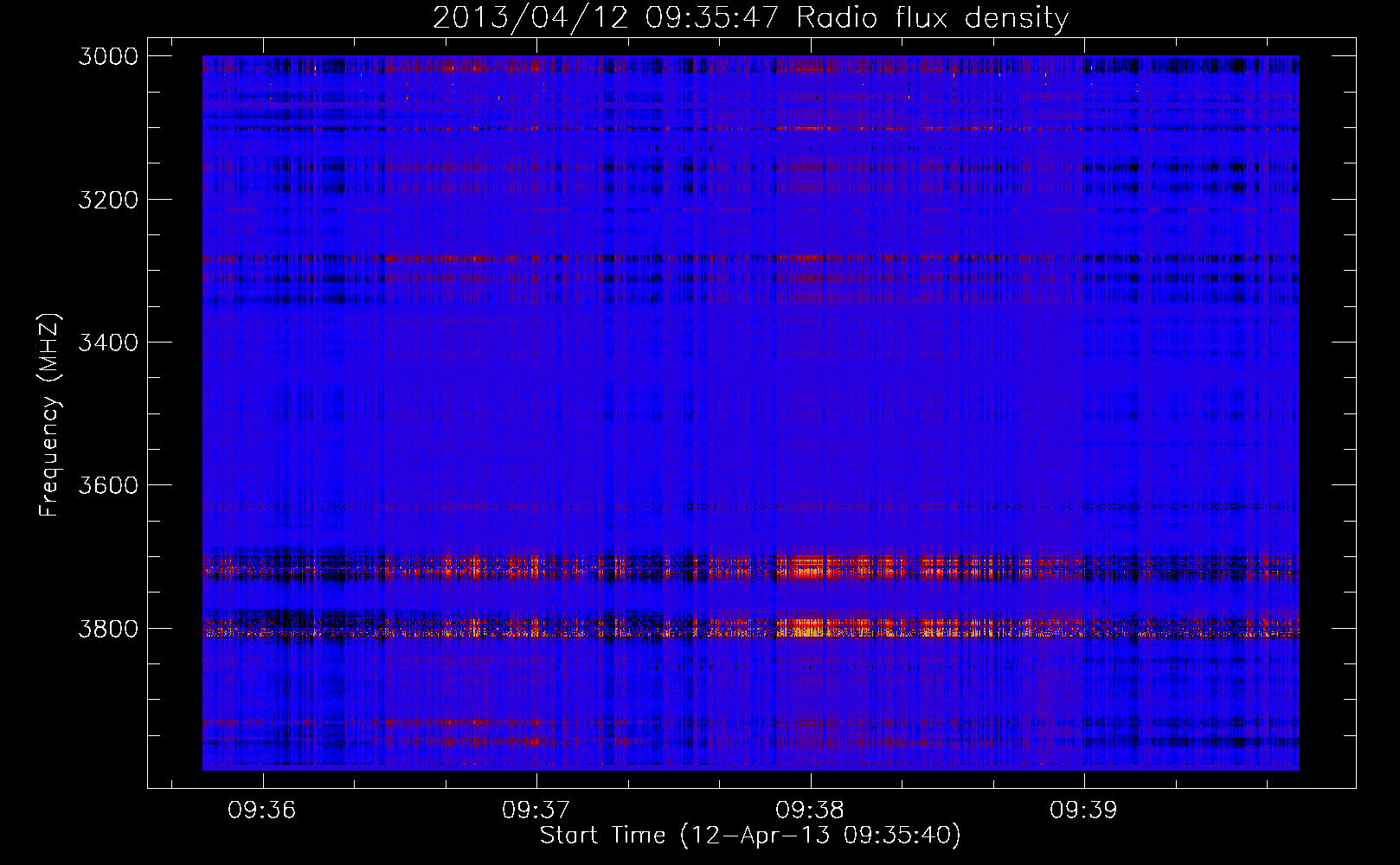The width and height of the screenshot is (1400, 865).
Task: Pick the 09:39 time tick label
Action: [1083, 810]
